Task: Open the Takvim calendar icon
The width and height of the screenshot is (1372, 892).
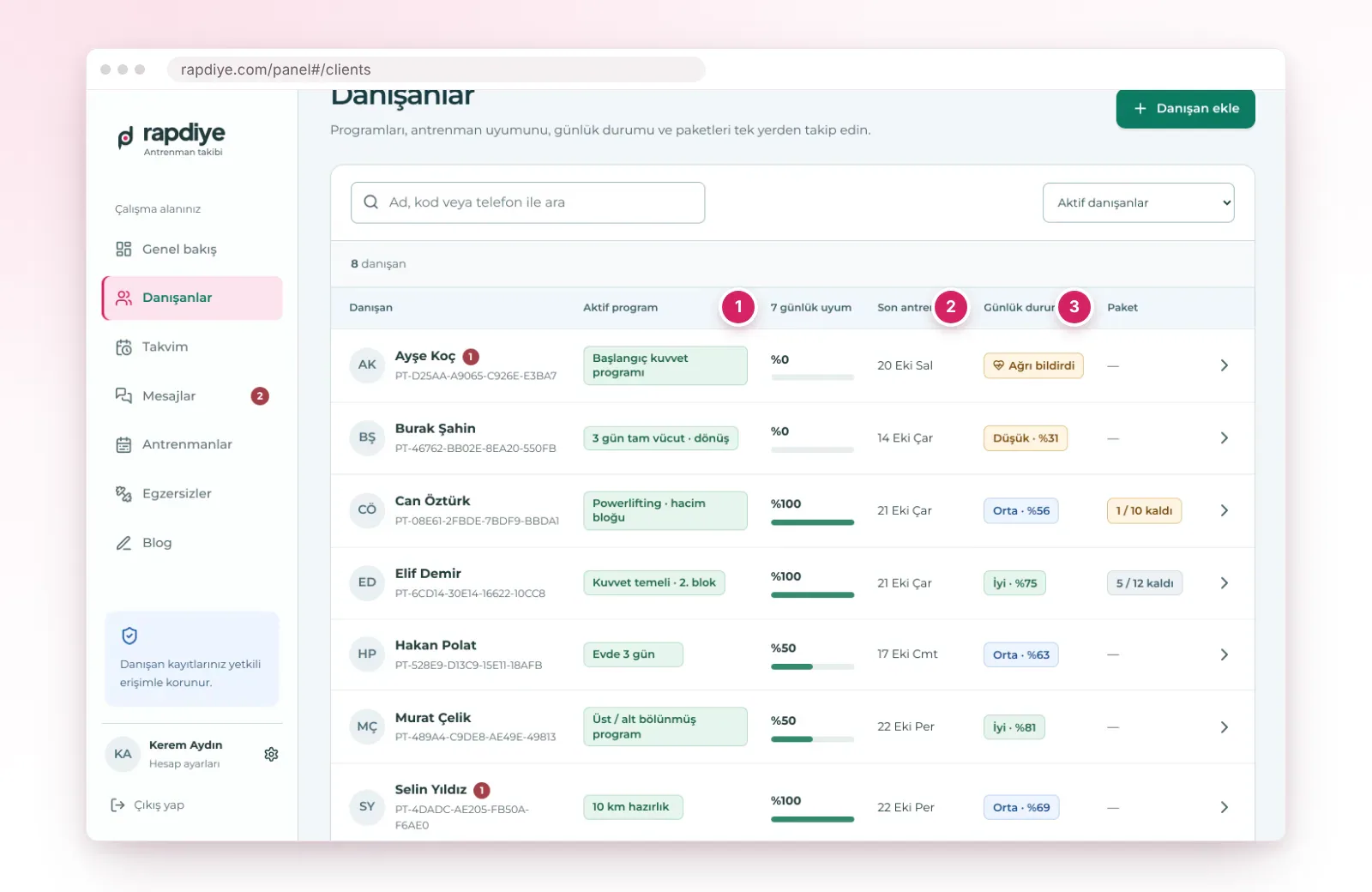Action: coord(123,347)
